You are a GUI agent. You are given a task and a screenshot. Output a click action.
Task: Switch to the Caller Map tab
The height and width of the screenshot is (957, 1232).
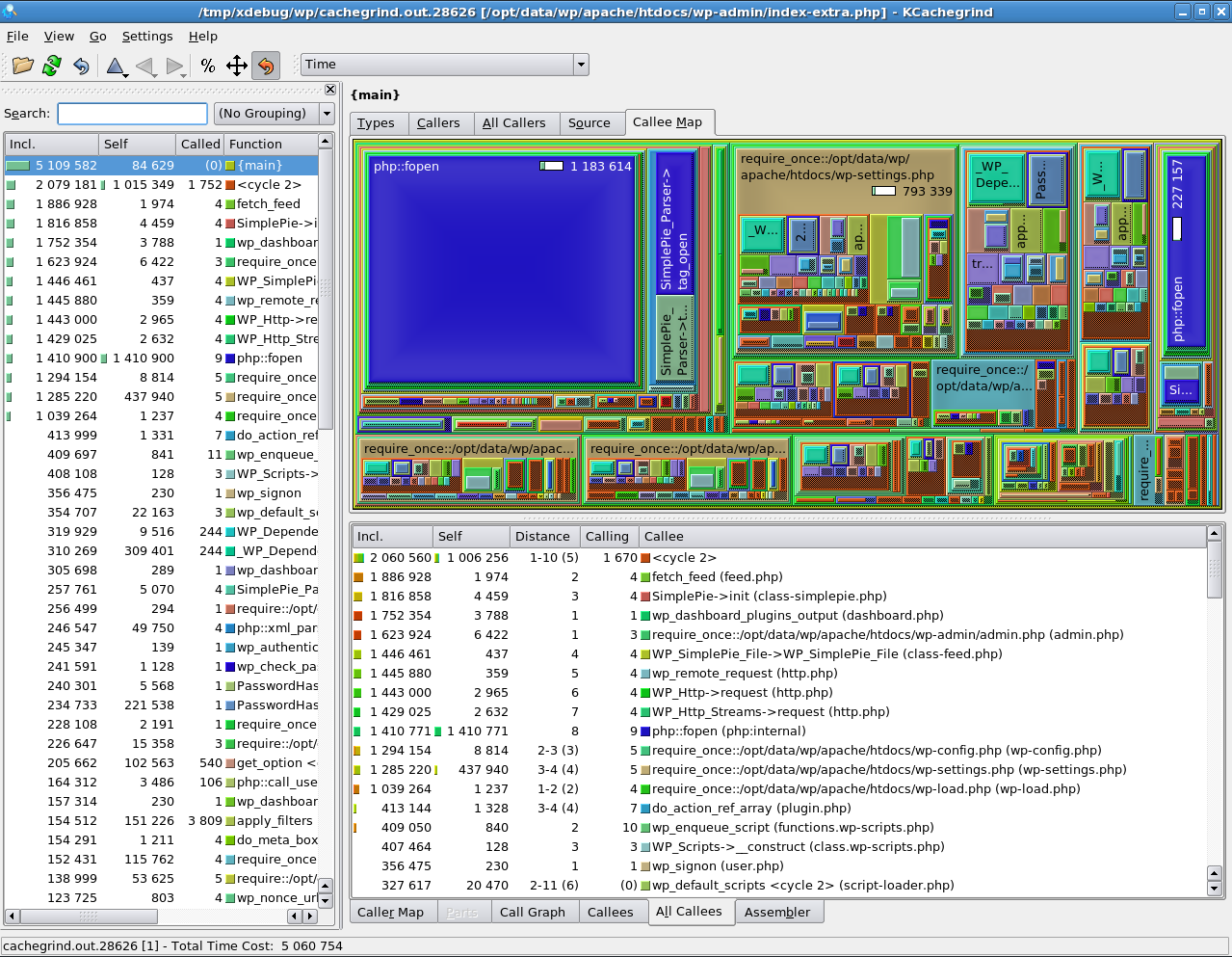click(x=390, y=912)
